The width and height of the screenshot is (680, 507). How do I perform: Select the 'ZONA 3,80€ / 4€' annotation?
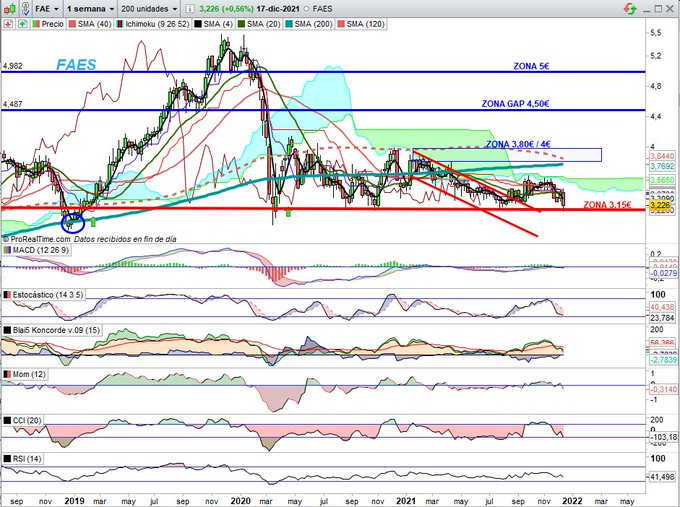pyautogui.click(x=518, y=144)
